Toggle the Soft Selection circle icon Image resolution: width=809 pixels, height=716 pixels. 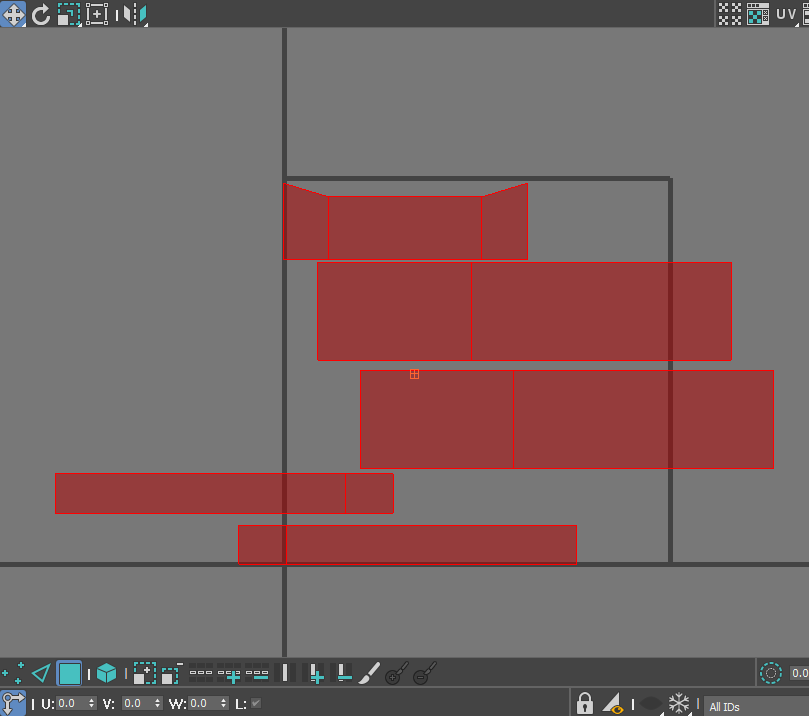click(771, 673)
